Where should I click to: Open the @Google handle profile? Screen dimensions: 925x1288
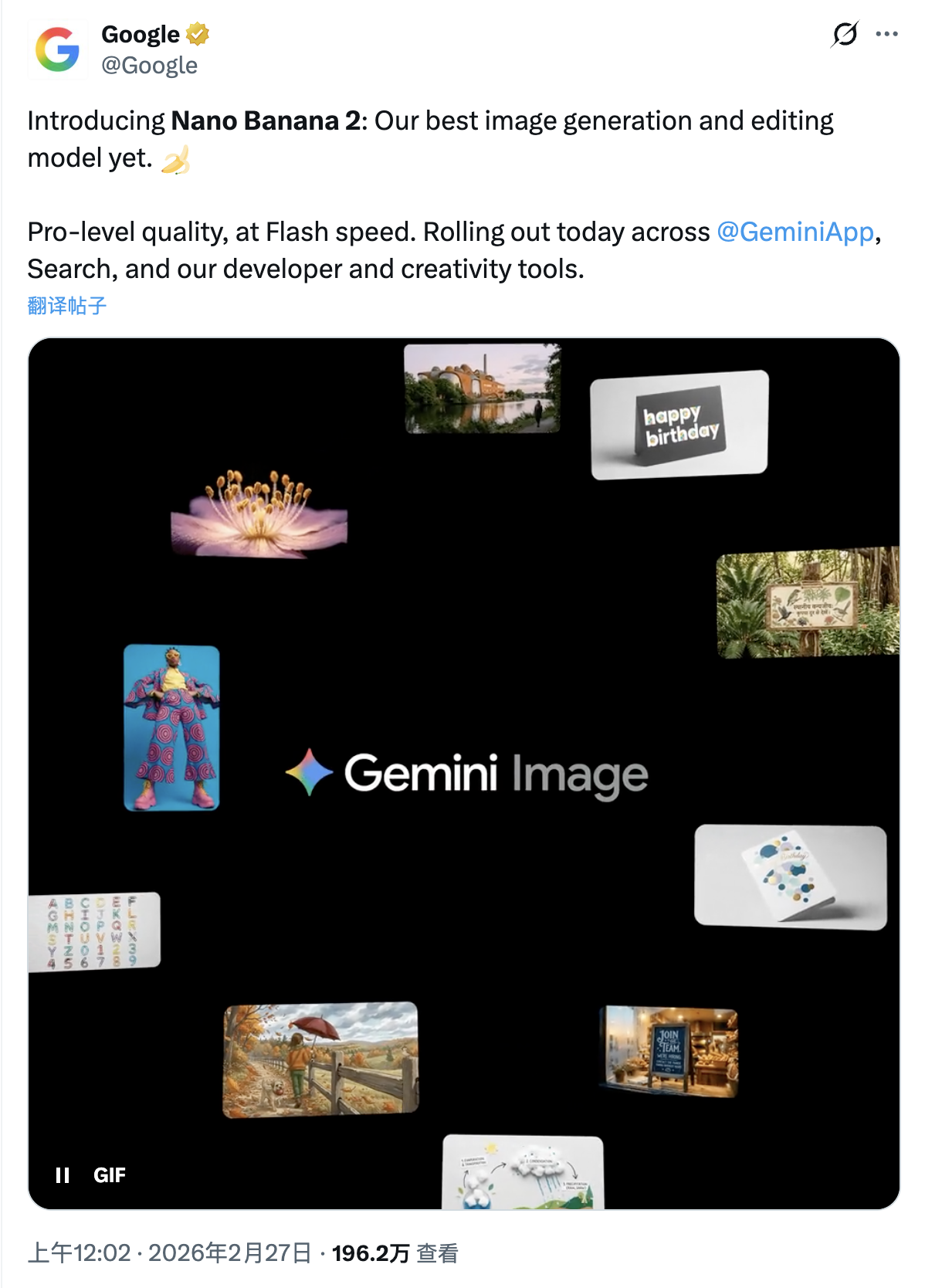[x=149, y=66]
